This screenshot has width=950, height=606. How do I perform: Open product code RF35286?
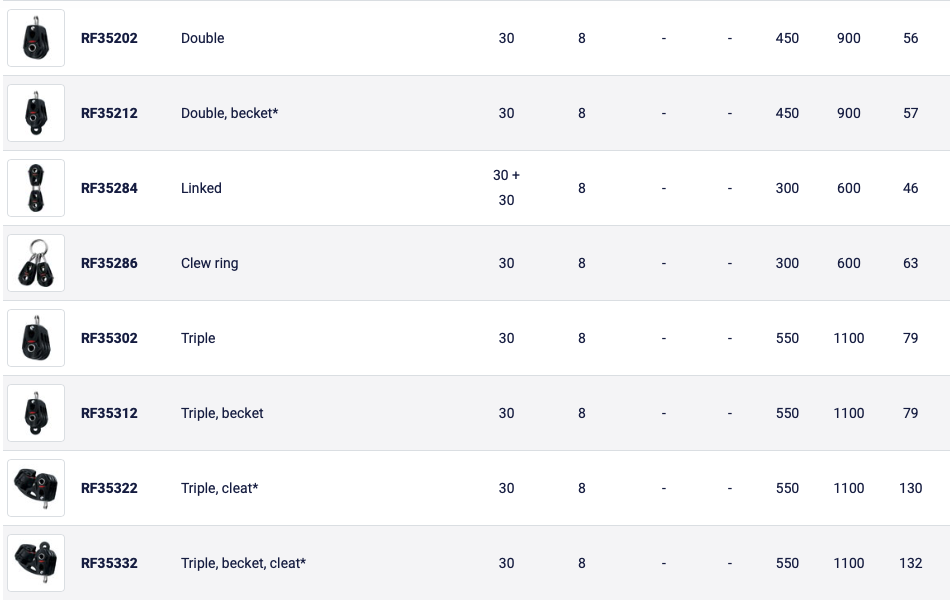(109, 264)
